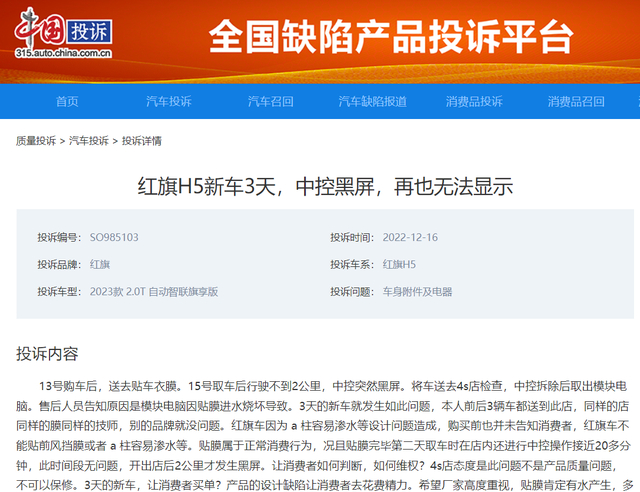This screenshot has width=640, height=492.
Task: Click the 投诉问题 field label
Action: click(x=352, y=292)
